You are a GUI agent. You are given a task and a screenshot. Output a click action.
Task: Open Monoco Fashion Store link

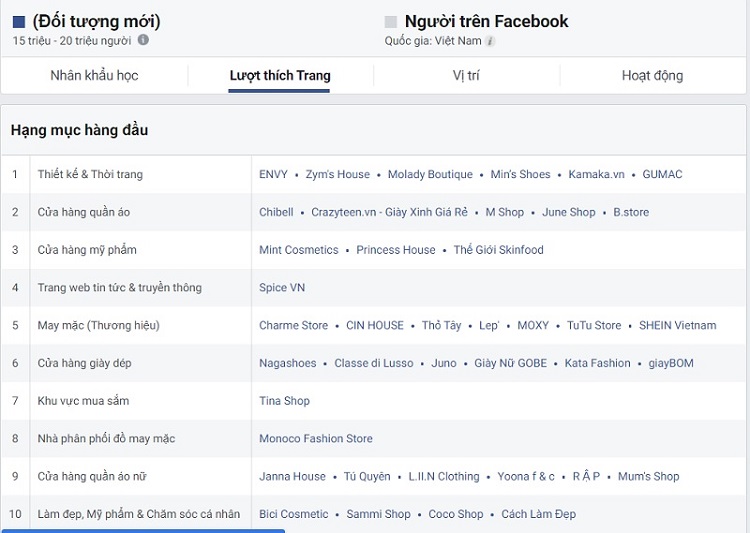coord(316,439)
